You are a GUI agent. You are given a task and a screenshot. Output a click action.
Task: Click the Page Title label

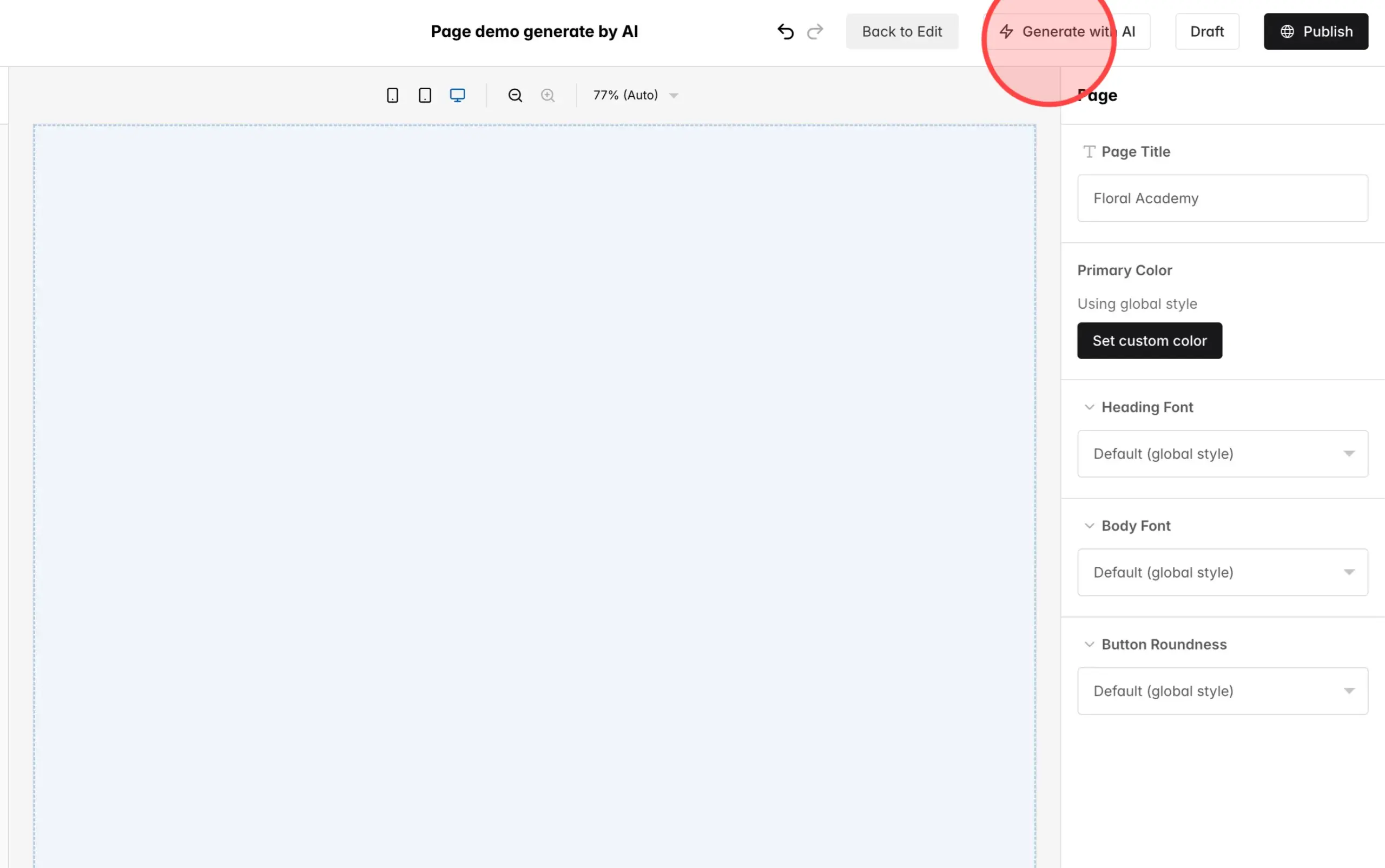pos(1136,151)
